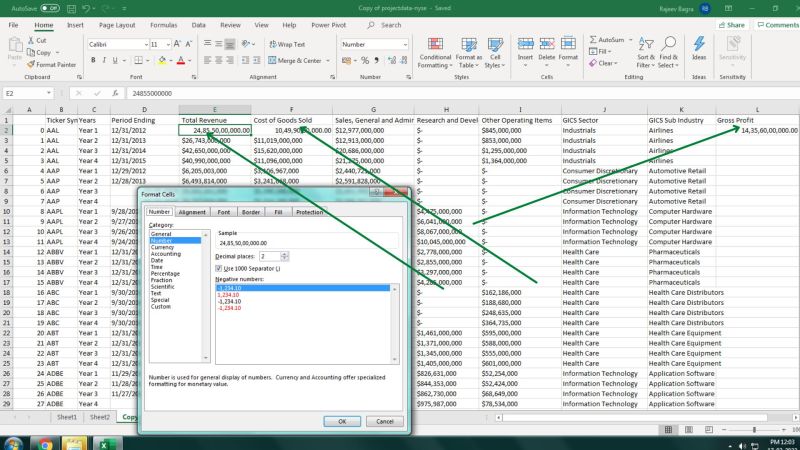Click OK in Format Cells dialog
The image size is (800, 450).
click(x=342, y=421)
